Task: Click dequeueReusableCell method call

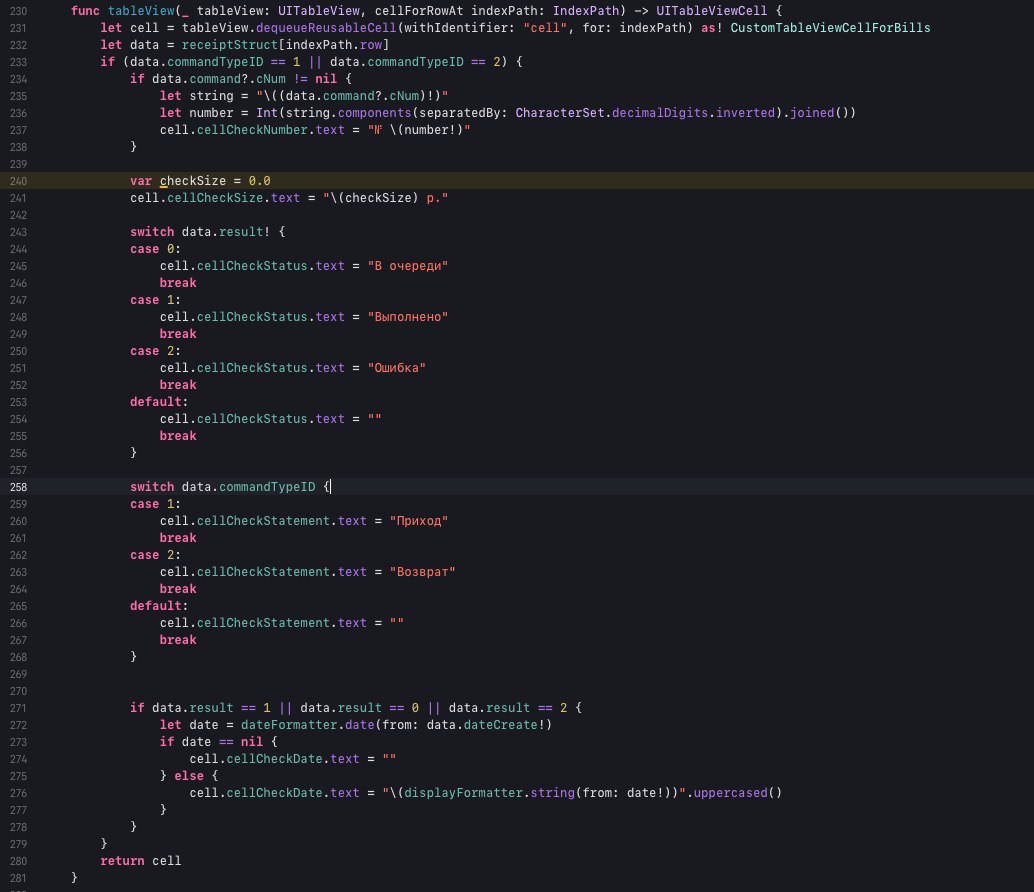Action: click(x=326, y=28)
